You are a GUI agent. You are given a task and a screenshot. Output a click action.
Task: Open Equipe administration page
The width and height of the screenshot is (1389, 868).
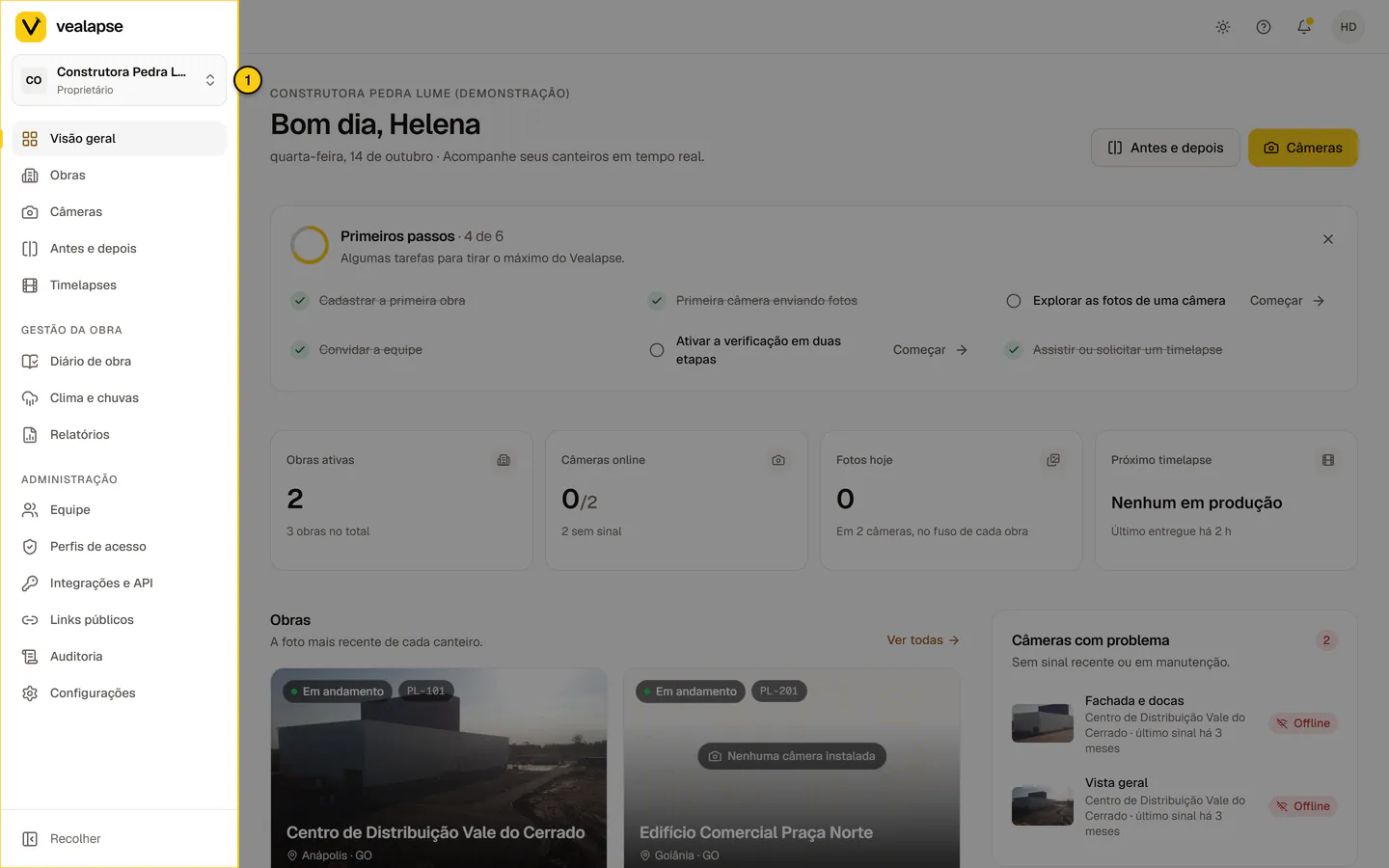point(119,509)
